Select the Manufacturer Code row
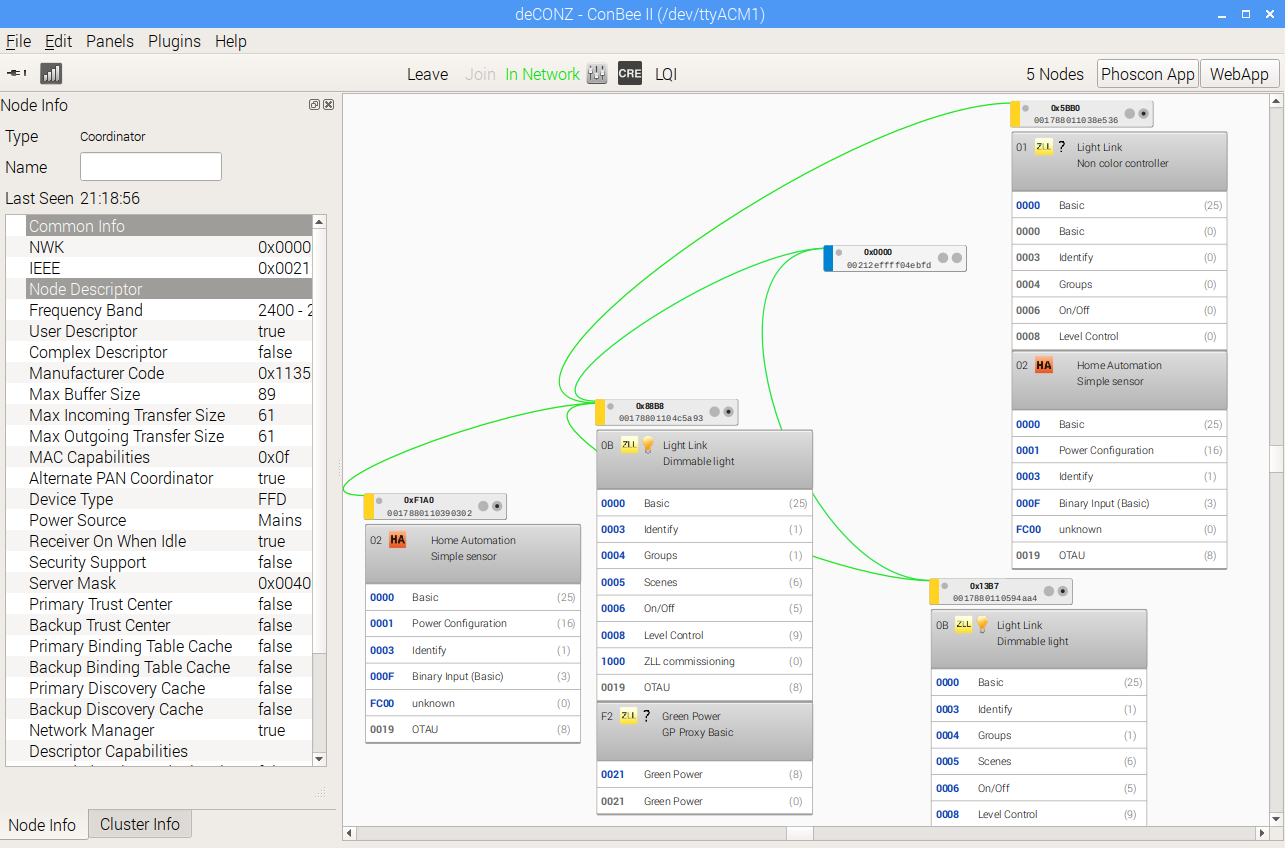 159,373
